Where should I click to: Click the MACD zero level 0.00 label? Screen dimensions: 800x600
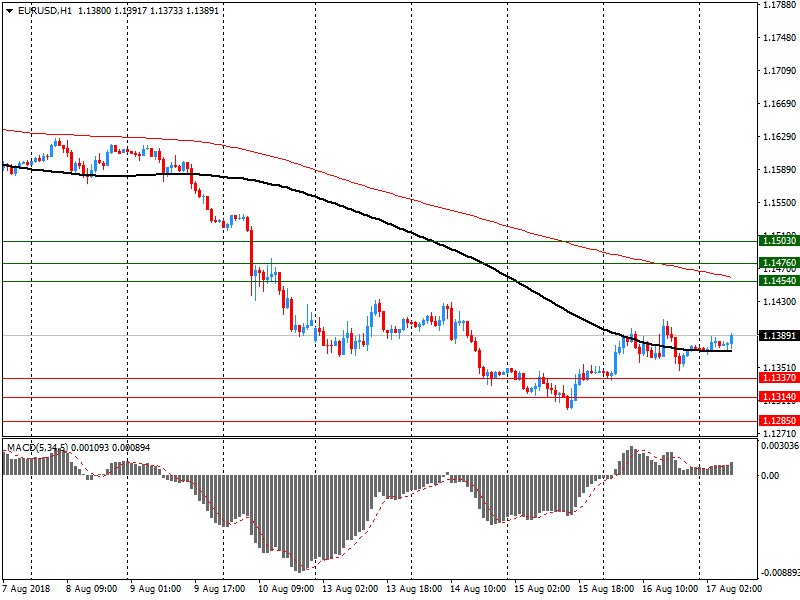[770, 476]
